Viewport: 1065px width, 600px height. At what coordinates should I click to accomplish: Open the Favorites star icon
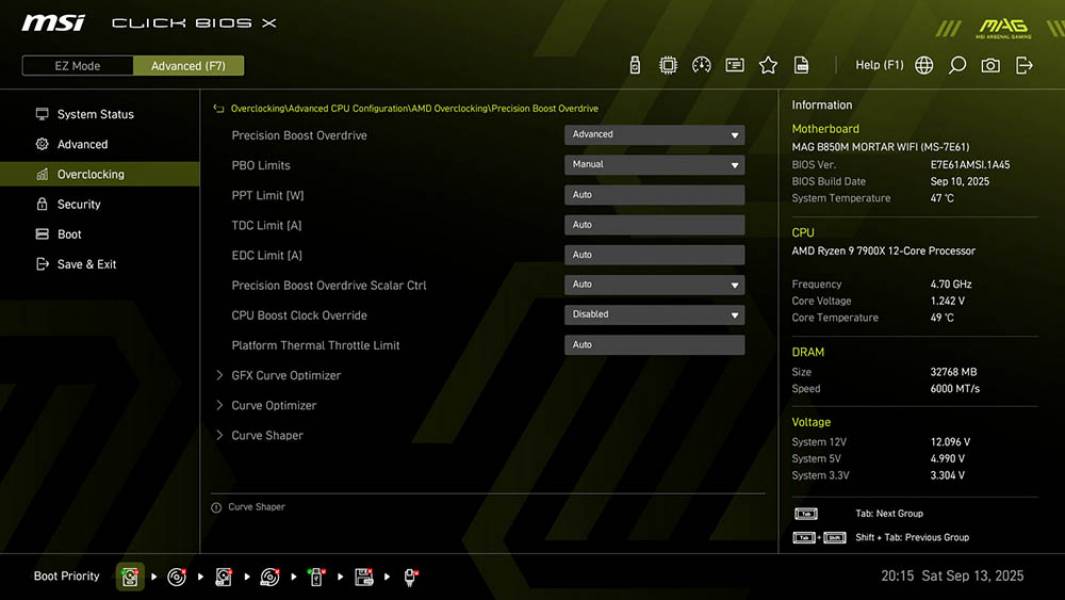pos(769,64)
